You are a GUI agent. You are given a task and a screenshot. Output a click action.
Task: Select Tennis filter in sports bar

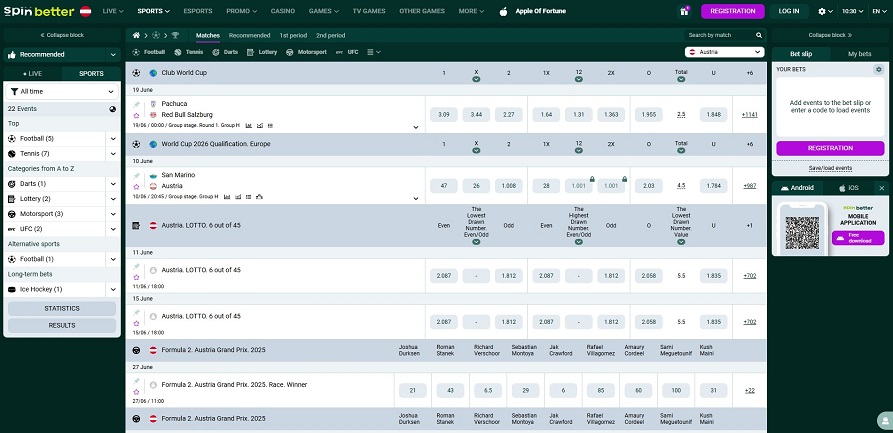tap(189, 52)
